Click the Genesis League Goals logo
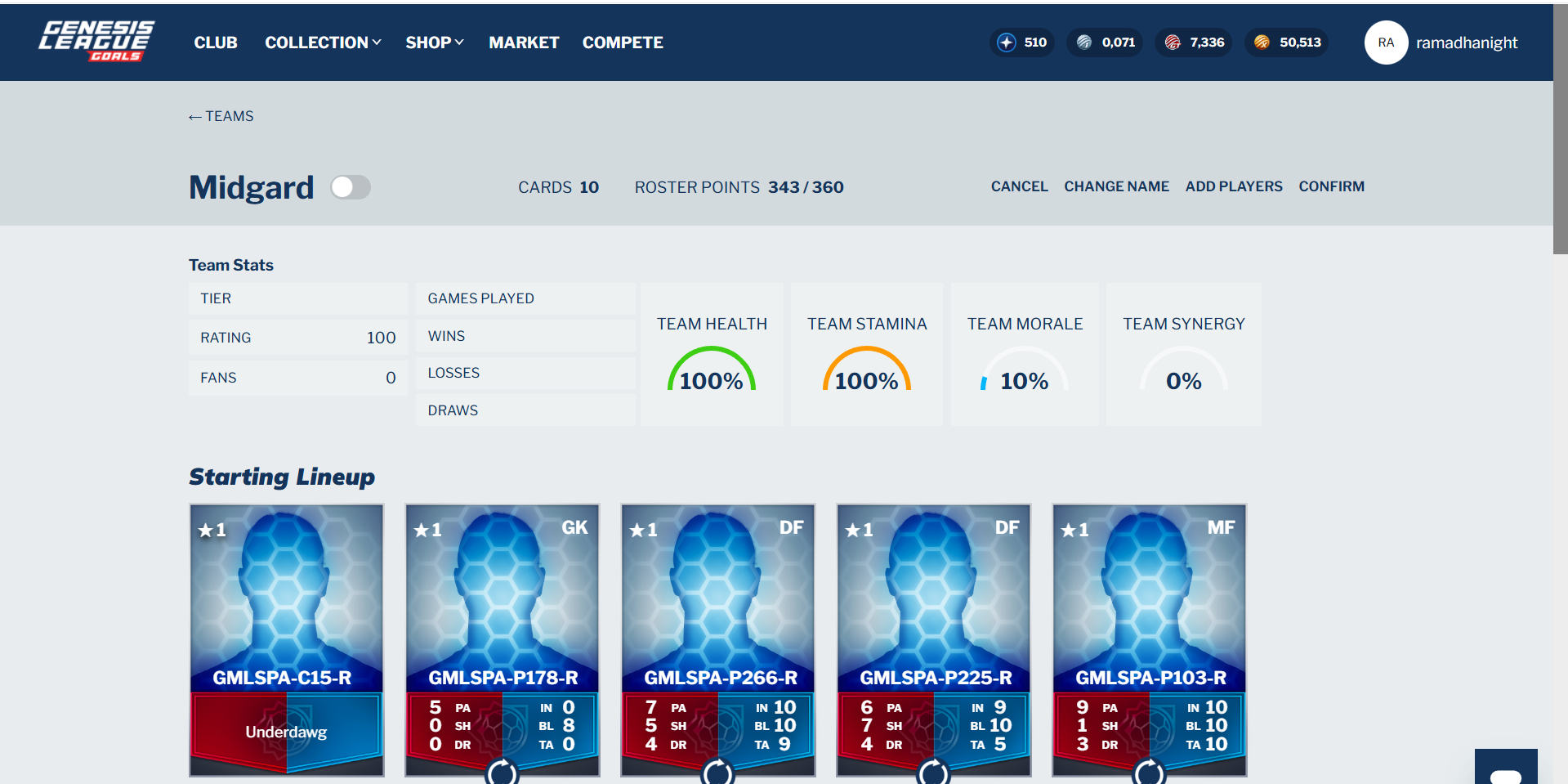 tap(96, 42)
